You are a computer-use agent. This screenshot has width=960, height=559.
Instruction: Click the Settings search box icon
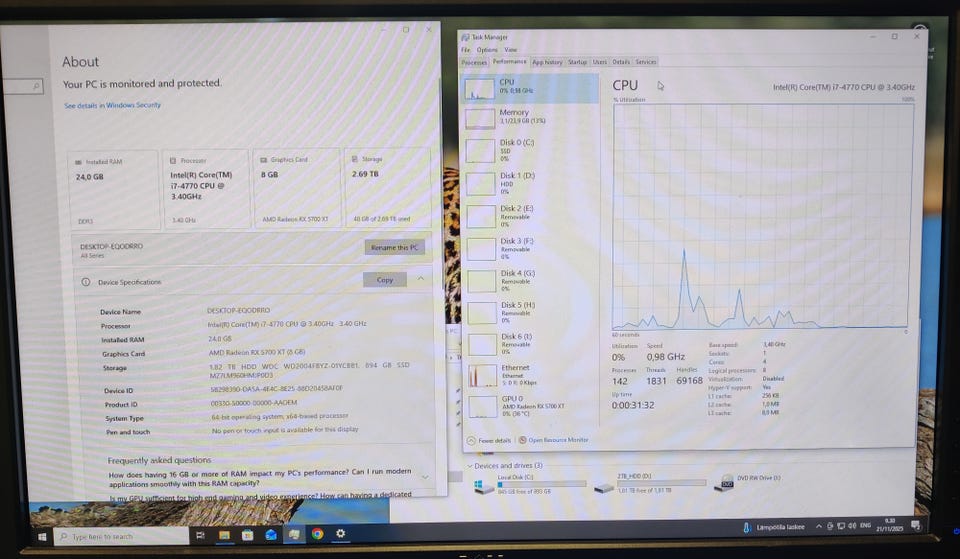pos(37,86)
